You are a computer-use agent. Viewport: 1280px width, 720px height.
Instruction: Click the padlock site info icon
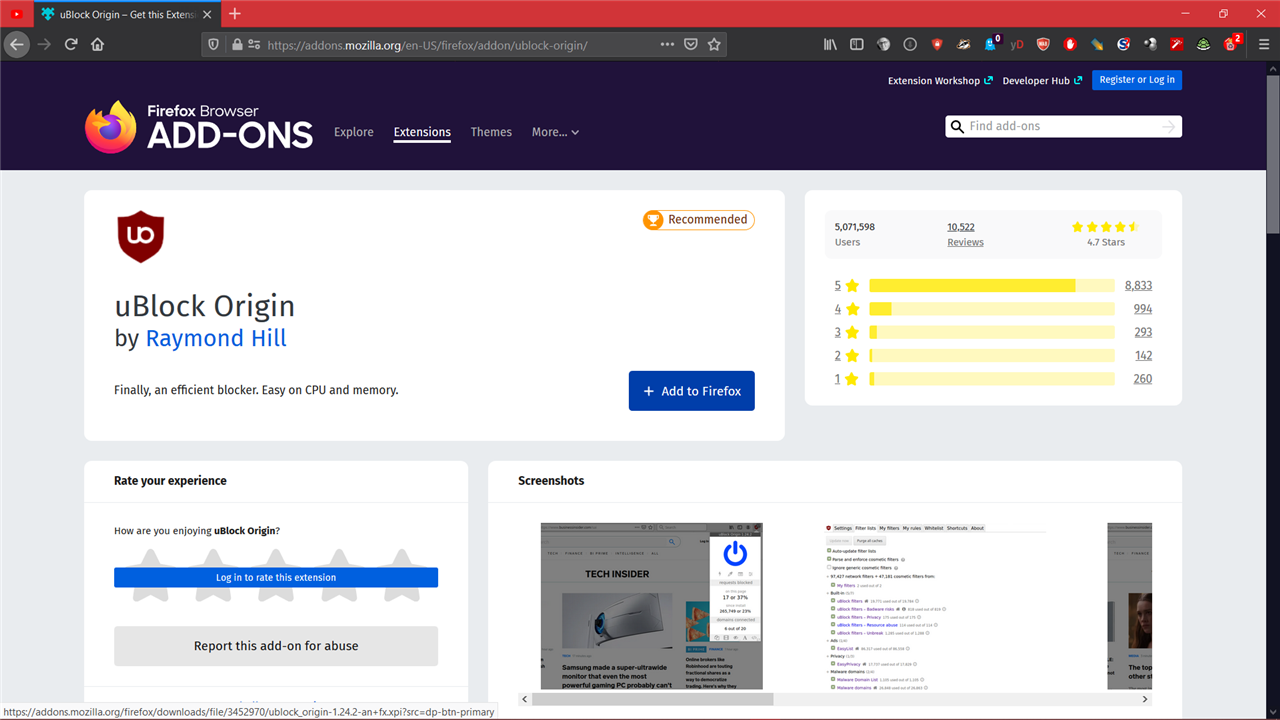237,44
